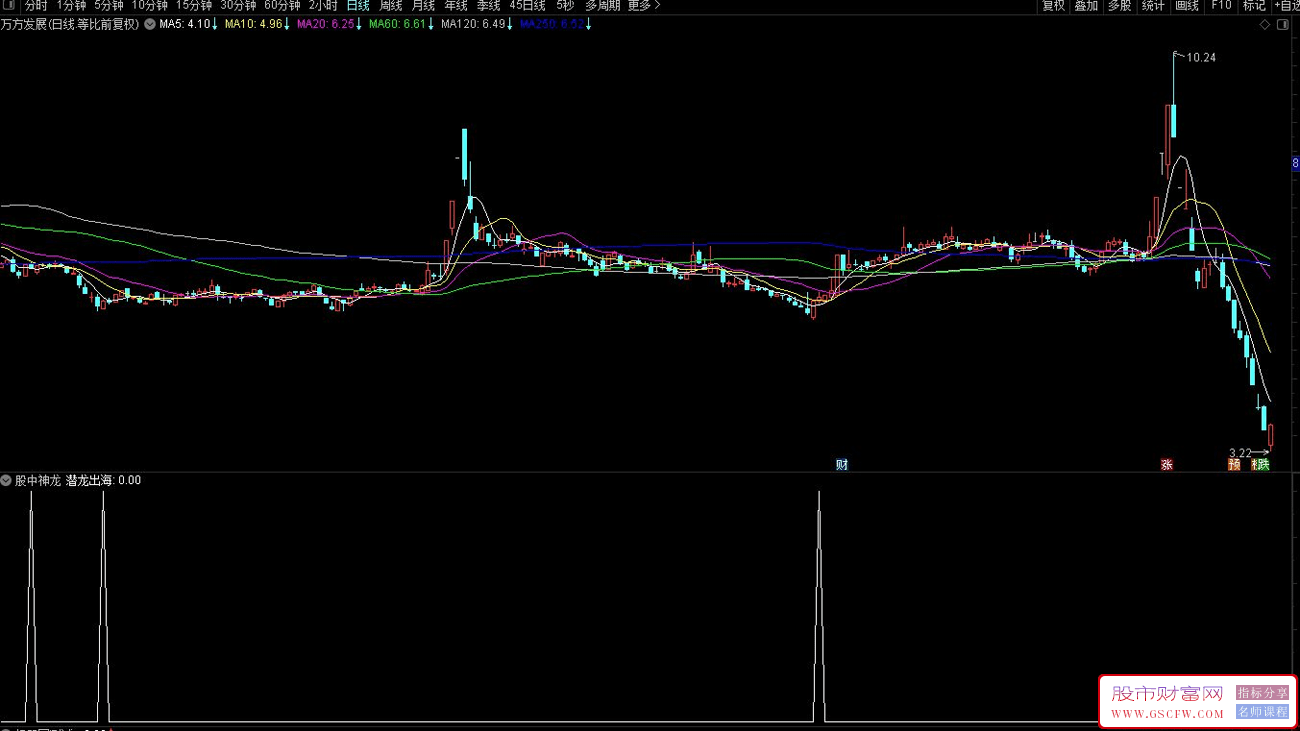Click the MA20 magenta indicator label
This screenshot has width=1300, height=731.
click(x=325, y=24)
